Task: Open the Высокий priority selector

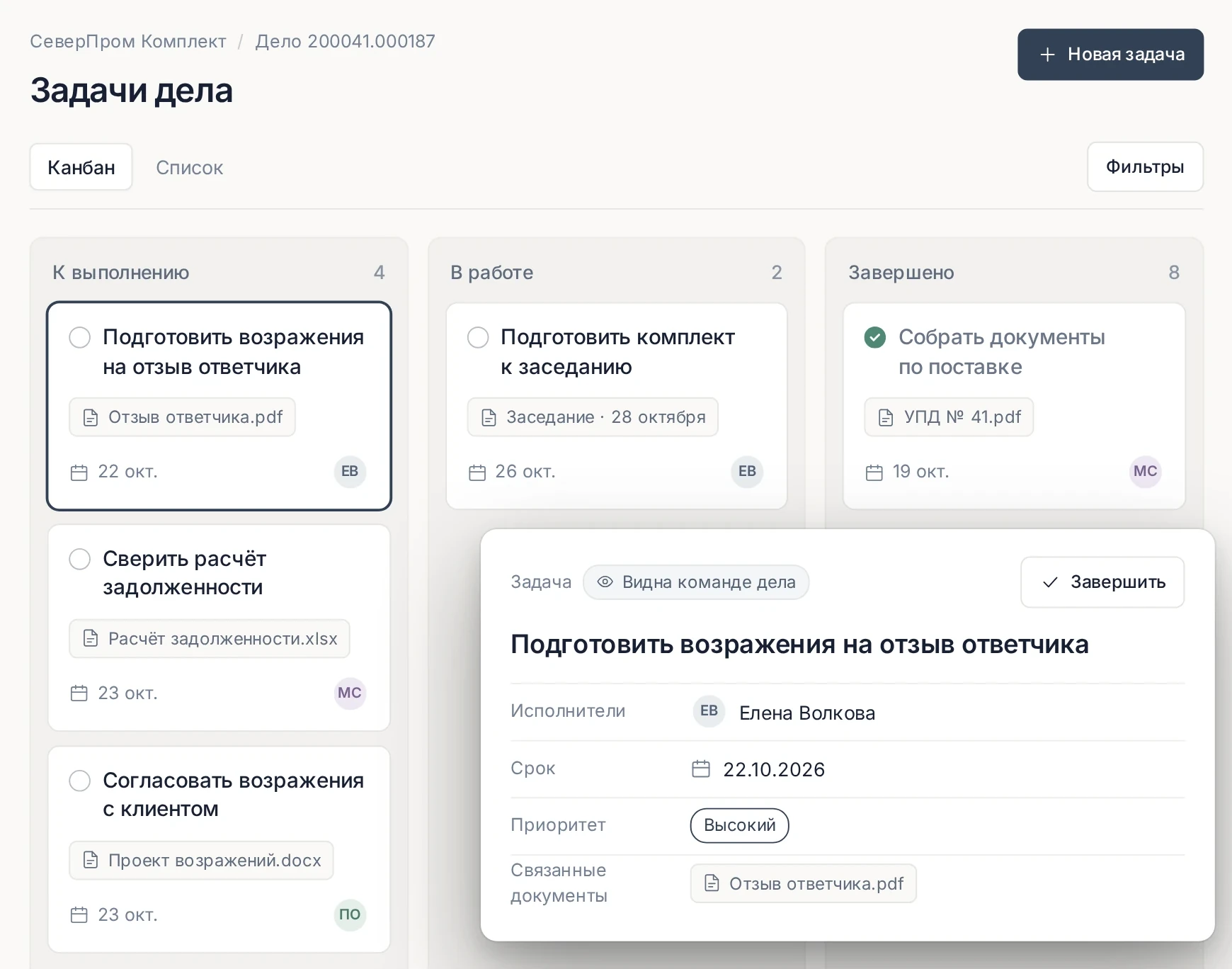Action: click(x=740, y=825)
